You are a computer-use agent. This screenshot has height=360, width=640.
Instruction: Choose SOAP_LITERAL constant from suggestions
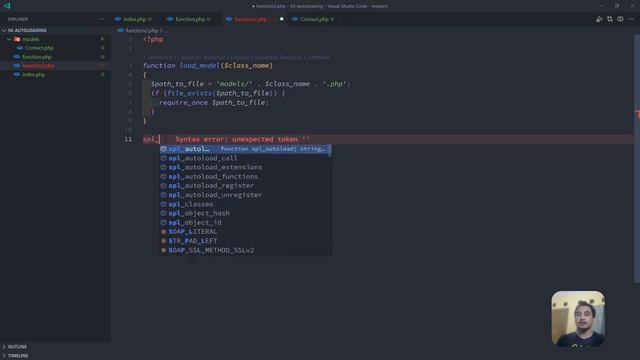tap(245, 231)
